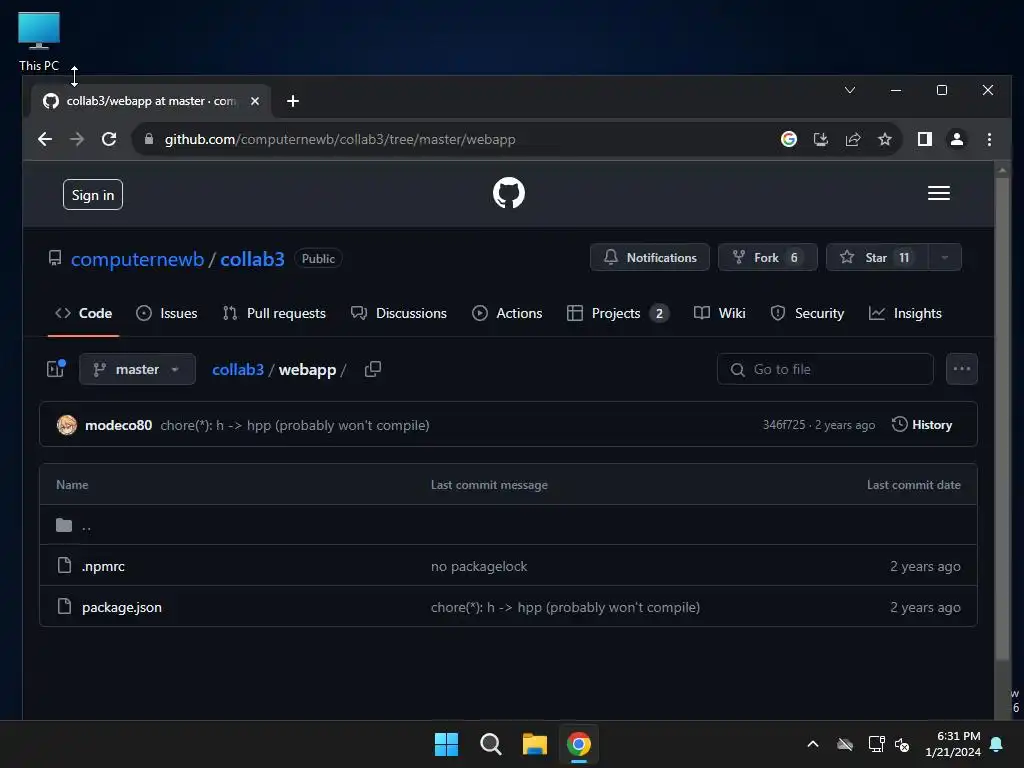Toggle the Chrome side panel icon
1024x768 pixels.
coord(924,139)
